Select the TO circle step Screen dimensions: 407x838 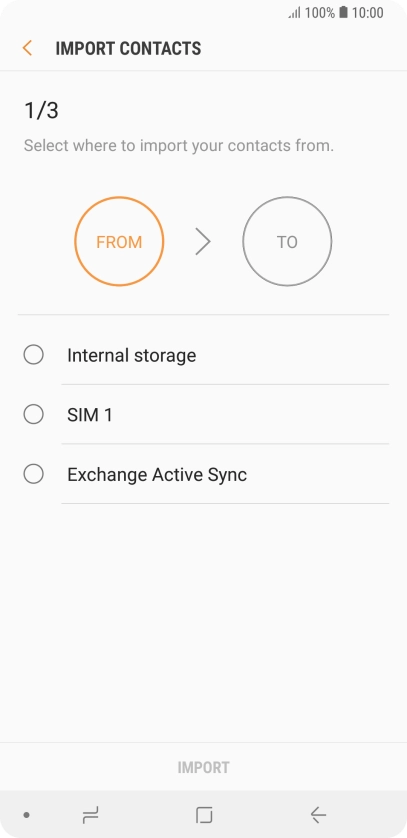point(287,242)
